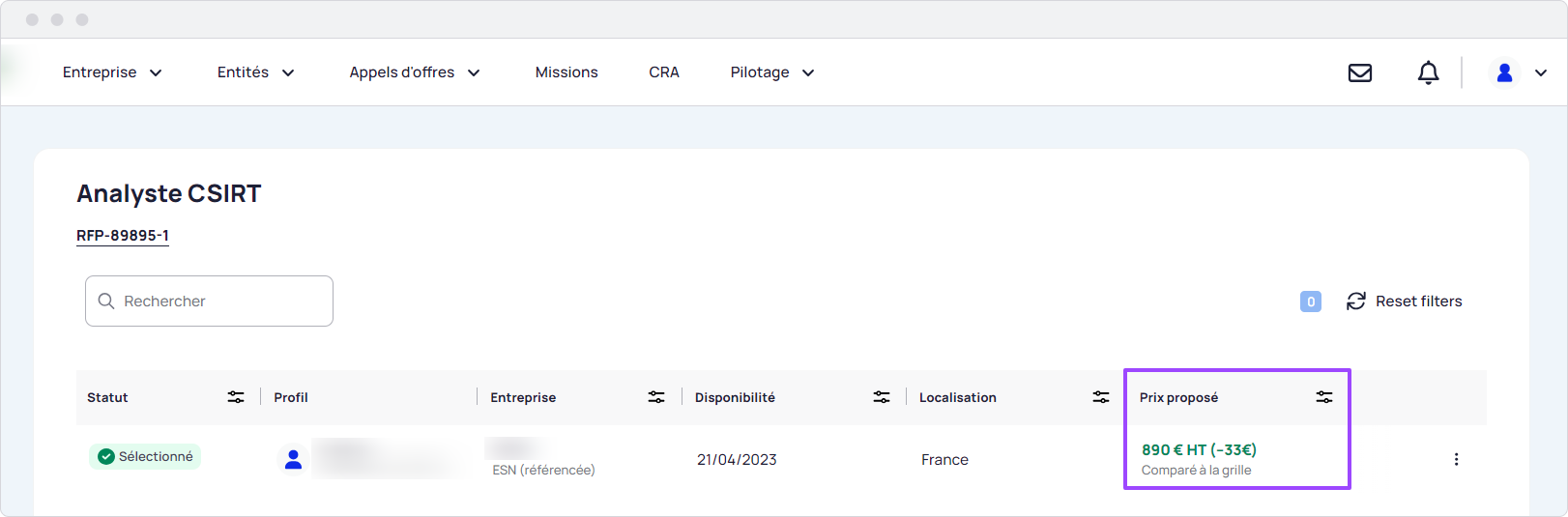Click the Statut column header
This screenshot has width=1568, height=517.
pyautogui.click(x=107, y=397)
